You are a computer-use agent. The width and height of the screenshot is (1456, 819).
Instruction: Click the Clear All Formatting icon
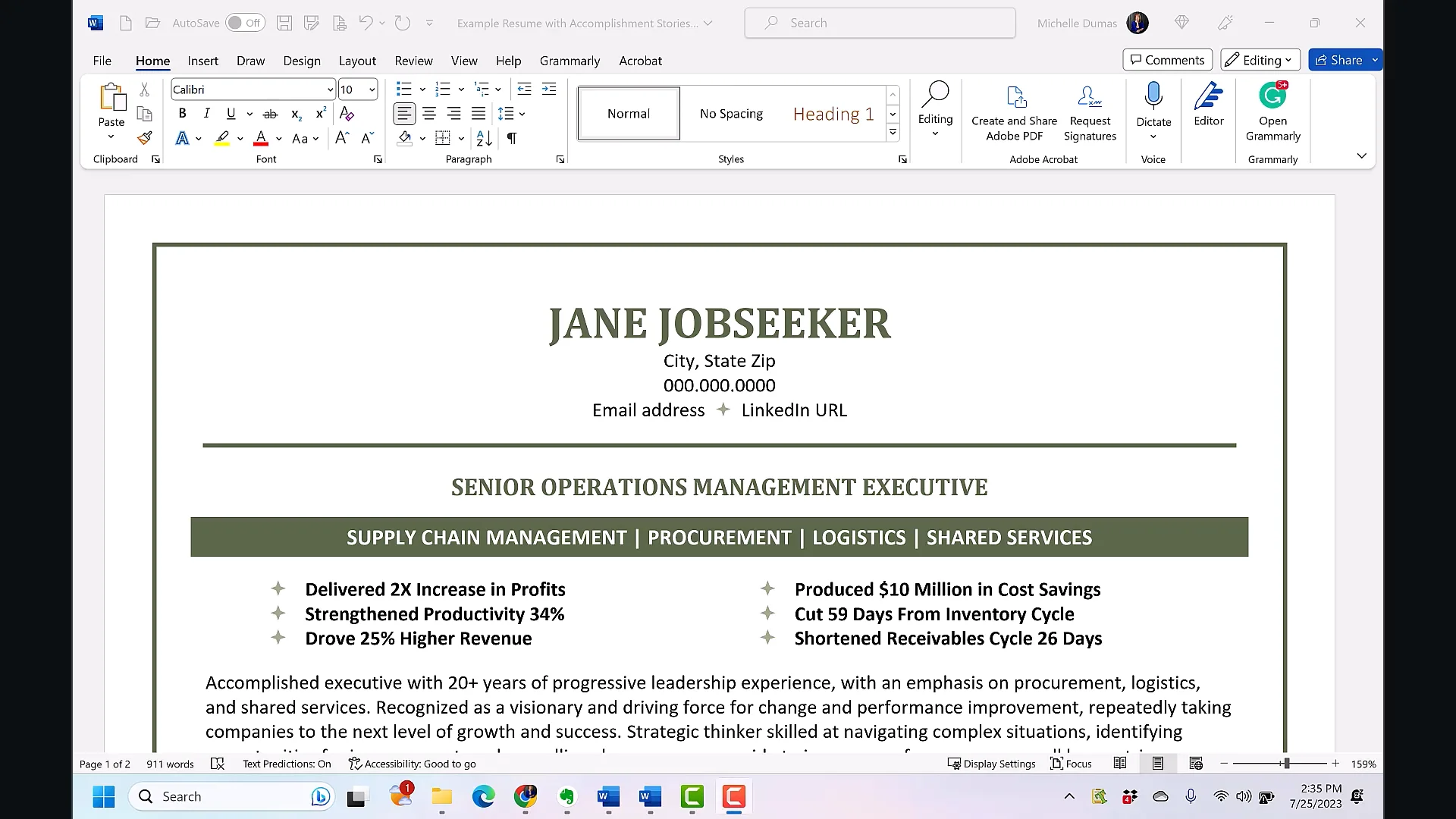click(x=347, y=114)
